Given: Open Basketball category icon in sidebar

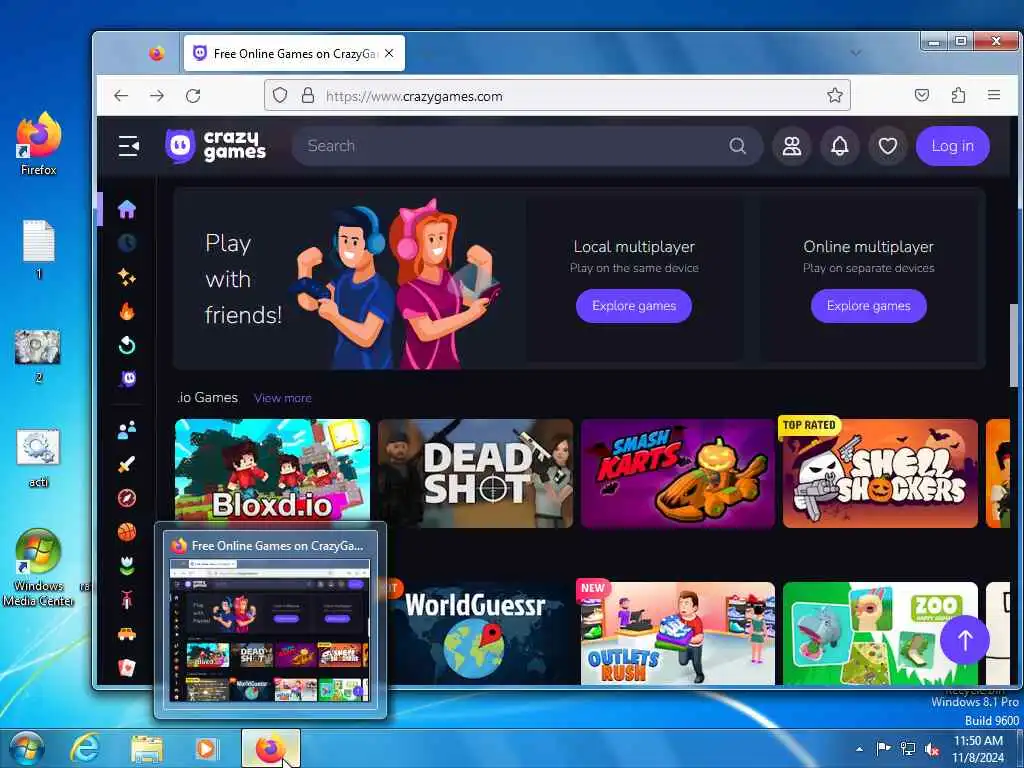Looking at the screenshot, I should coord(127,532).
